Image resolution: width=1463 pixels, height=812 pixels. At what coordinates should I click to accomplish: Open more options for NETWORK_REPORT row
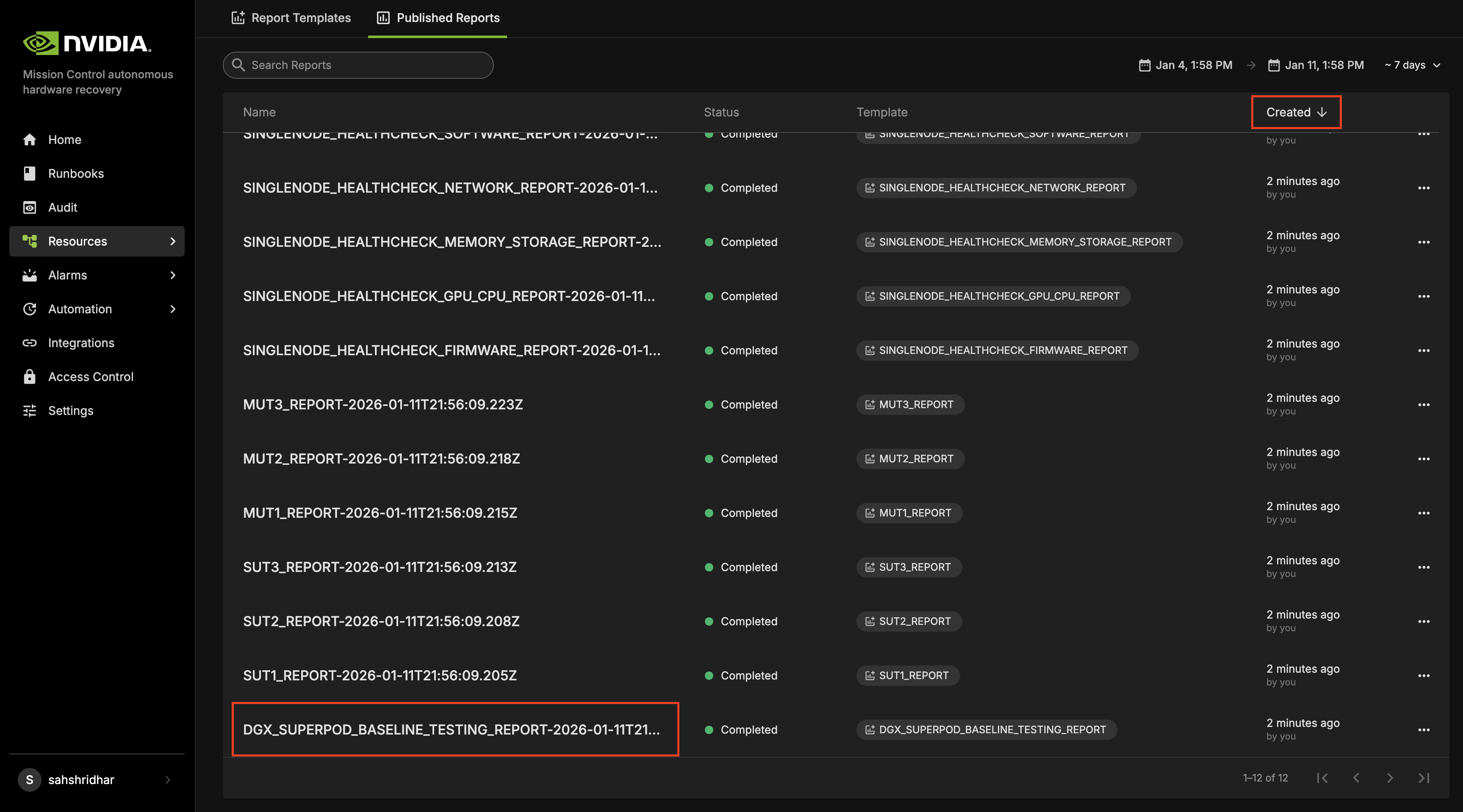tap(1423, 188)
